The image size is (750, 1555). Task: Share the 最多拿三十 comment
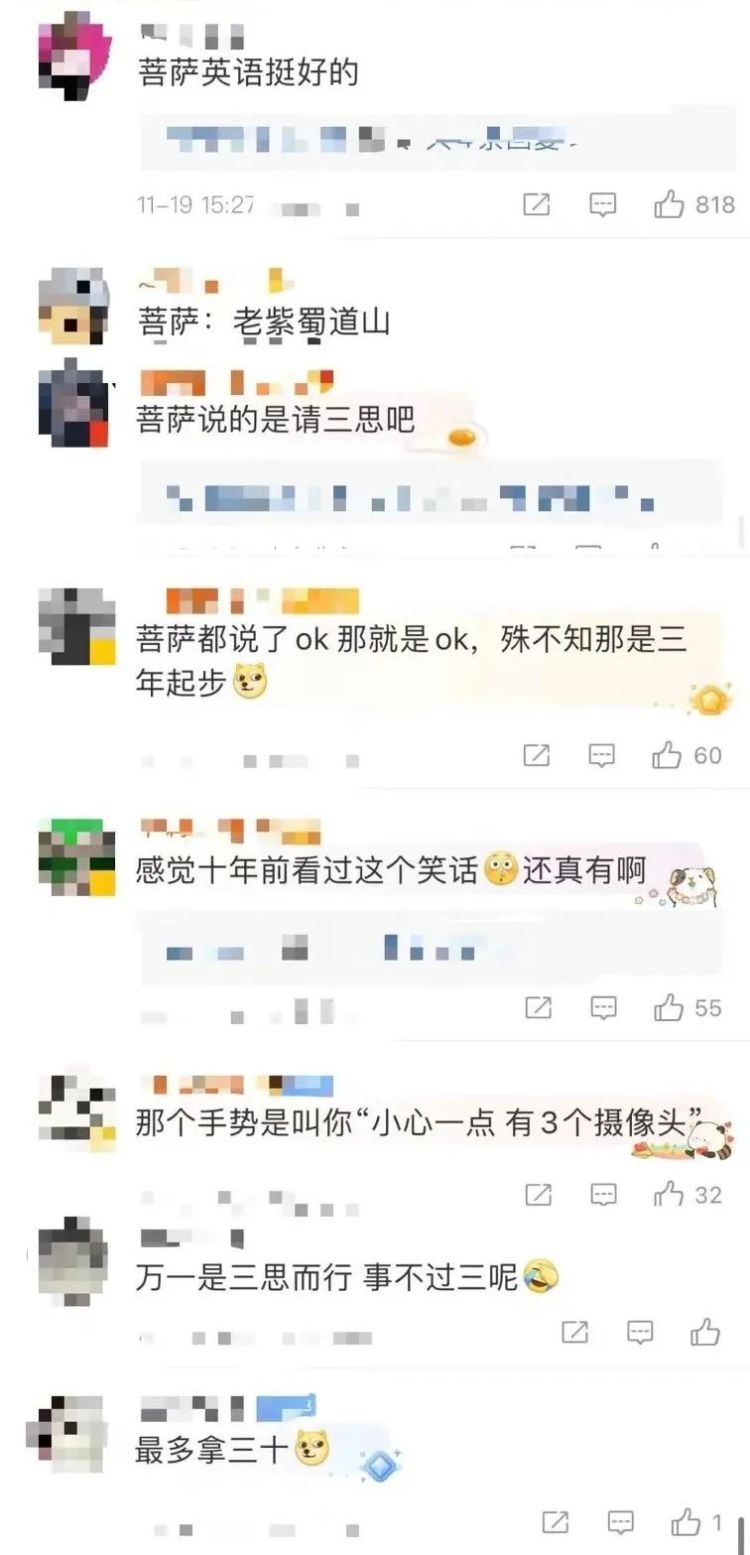click(x=555, y=1522)
